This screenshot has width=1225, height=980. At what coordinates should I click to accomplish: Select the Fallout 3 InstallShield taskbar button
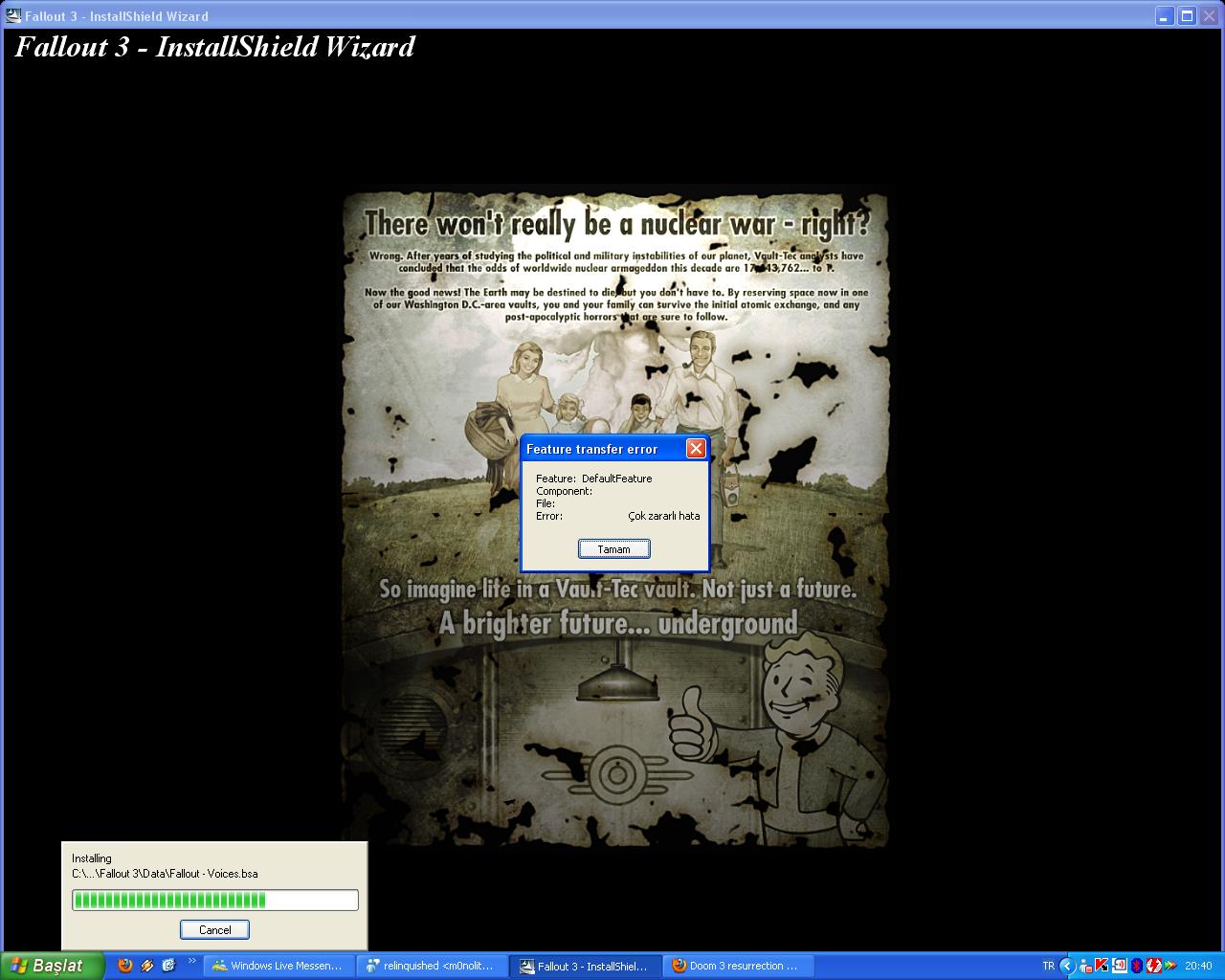585,966
